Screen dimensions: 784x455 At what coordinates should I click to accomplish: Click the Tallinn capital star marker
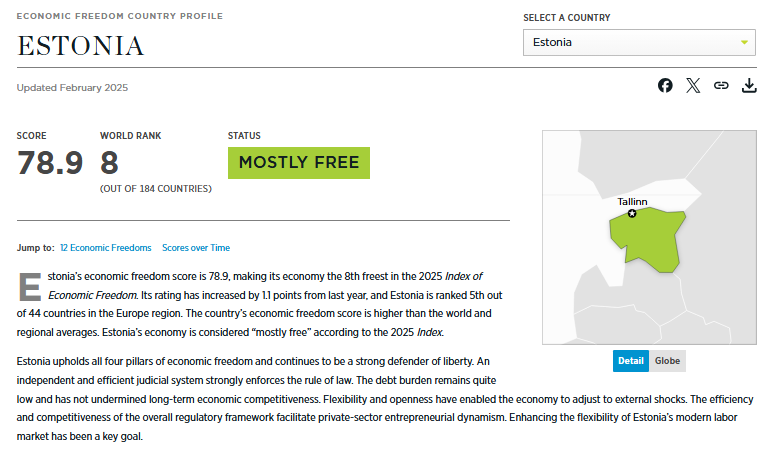(x=632, y=214)
